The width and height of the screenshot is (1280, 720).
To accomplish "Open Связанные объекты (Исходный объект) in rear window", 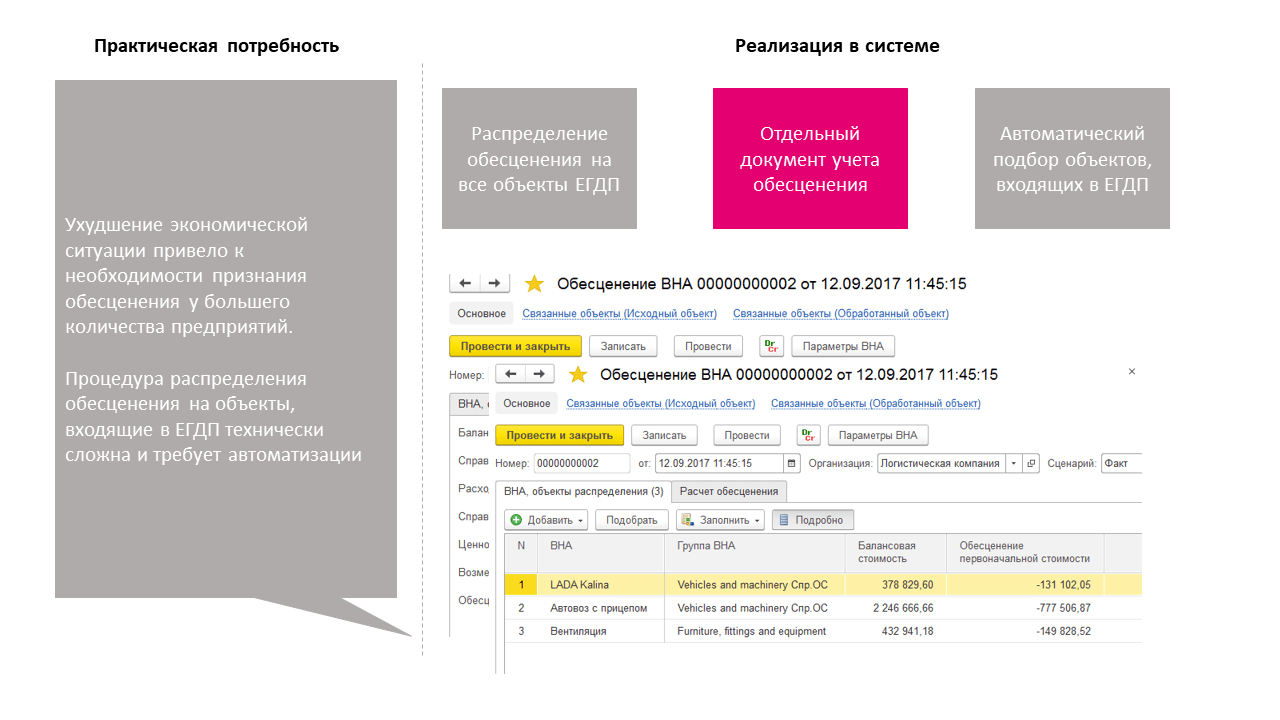I will 619,313.
